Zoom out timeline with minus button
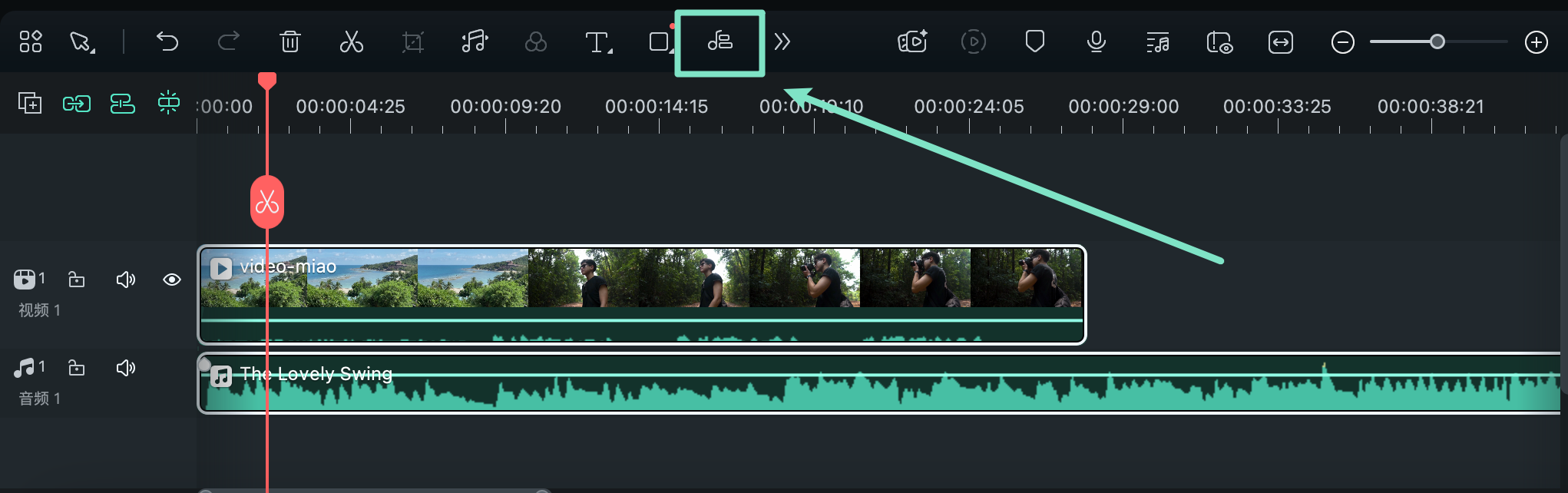The width and height of the screenshot is (1568, 493). pos(1342,42)
